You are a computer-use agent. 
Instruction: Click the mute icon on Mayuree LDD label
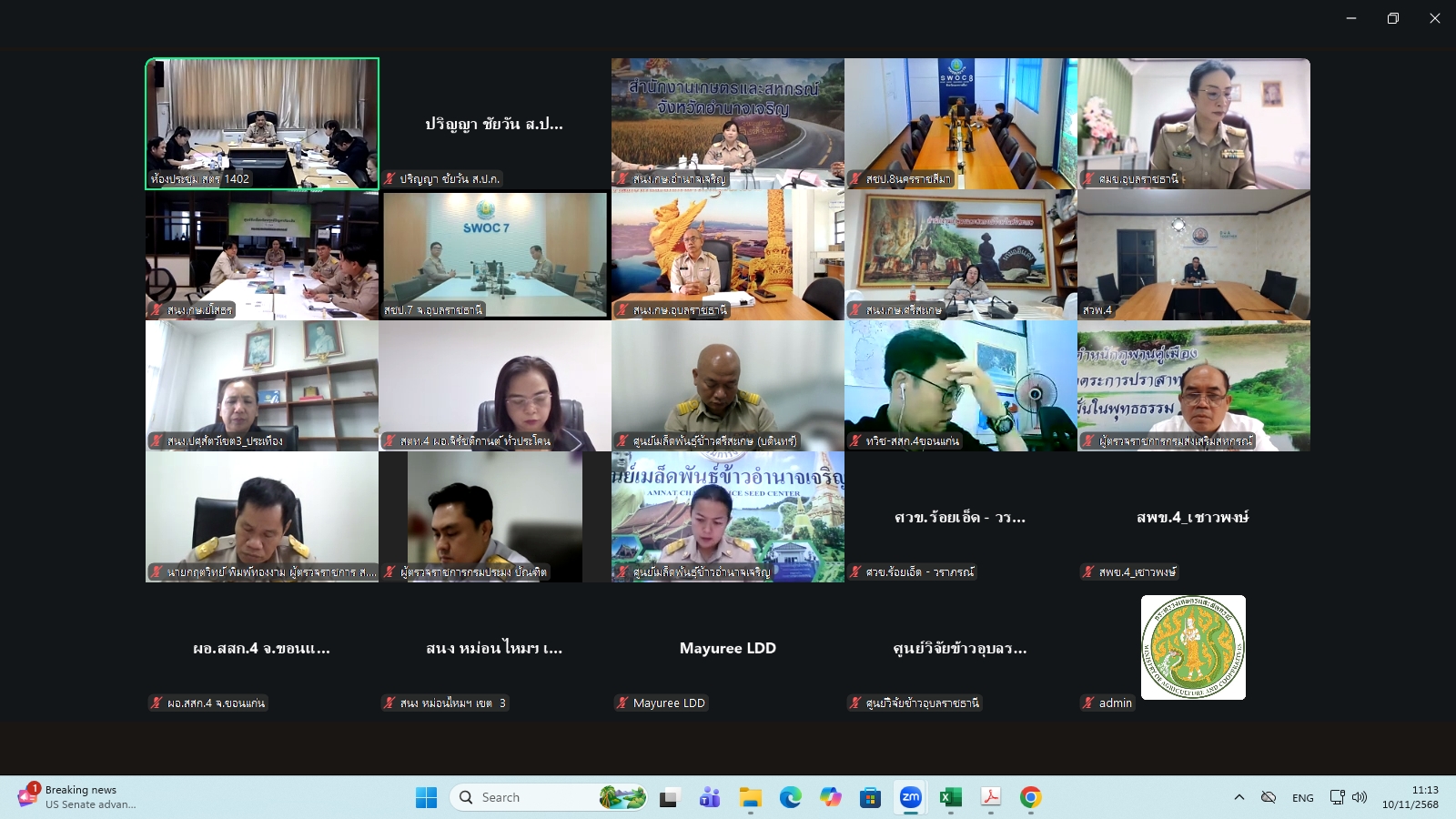(x=622, y=703)
